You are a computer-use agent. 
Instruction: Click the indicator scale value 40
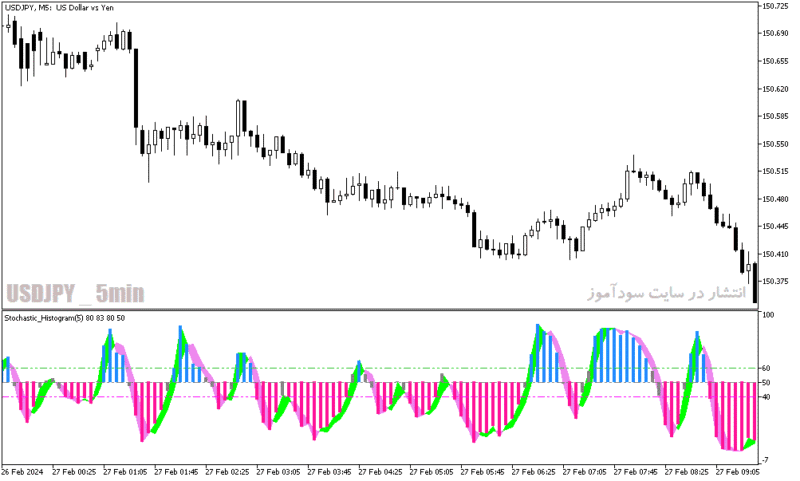[x=766, y=397]
